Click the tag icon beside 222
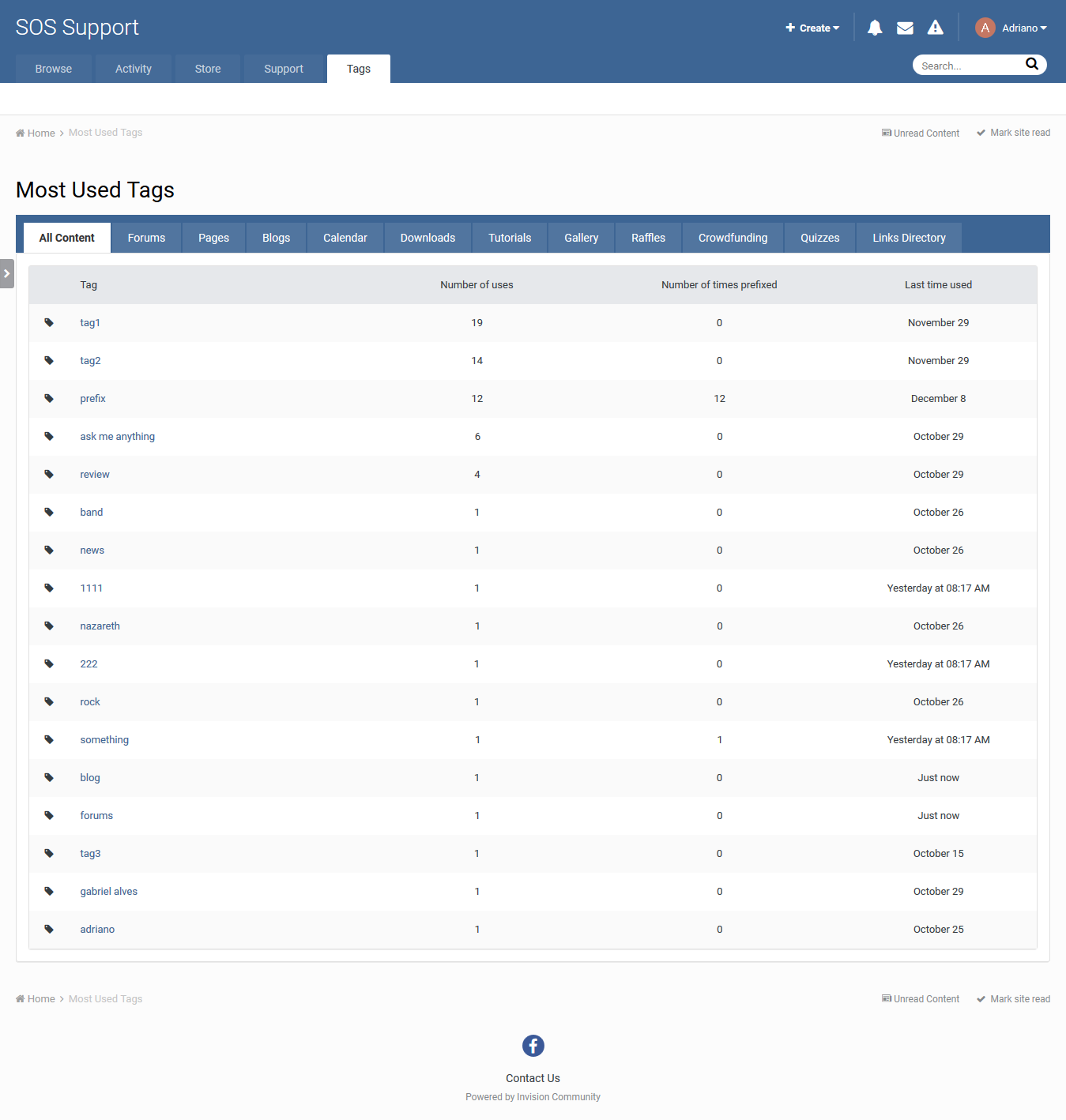Image resolution: width=1066 pixels, height=1120 pixels. 49,663
